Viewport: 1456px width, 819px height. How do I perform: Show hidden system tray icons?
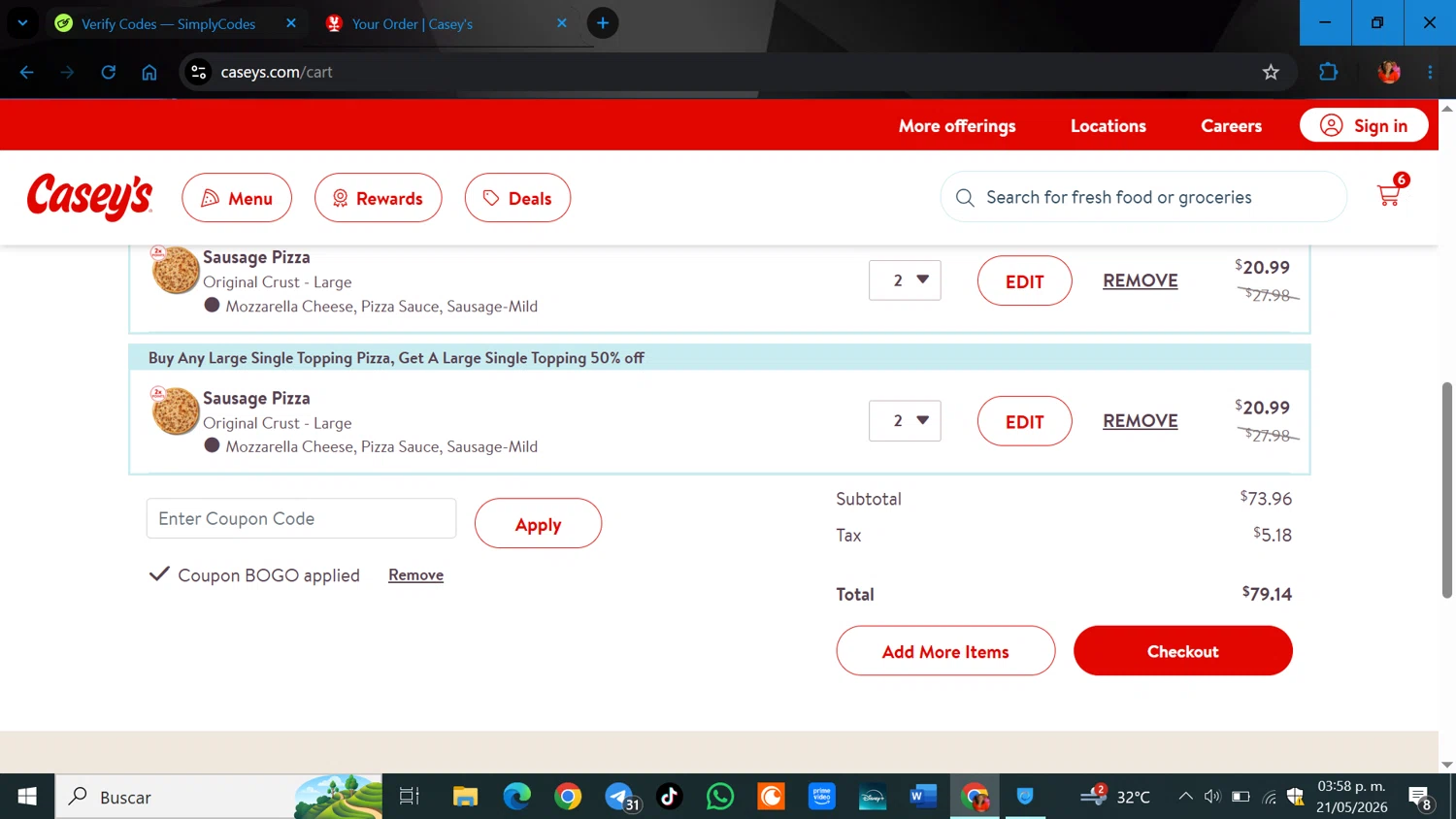tap(1185, 797)
